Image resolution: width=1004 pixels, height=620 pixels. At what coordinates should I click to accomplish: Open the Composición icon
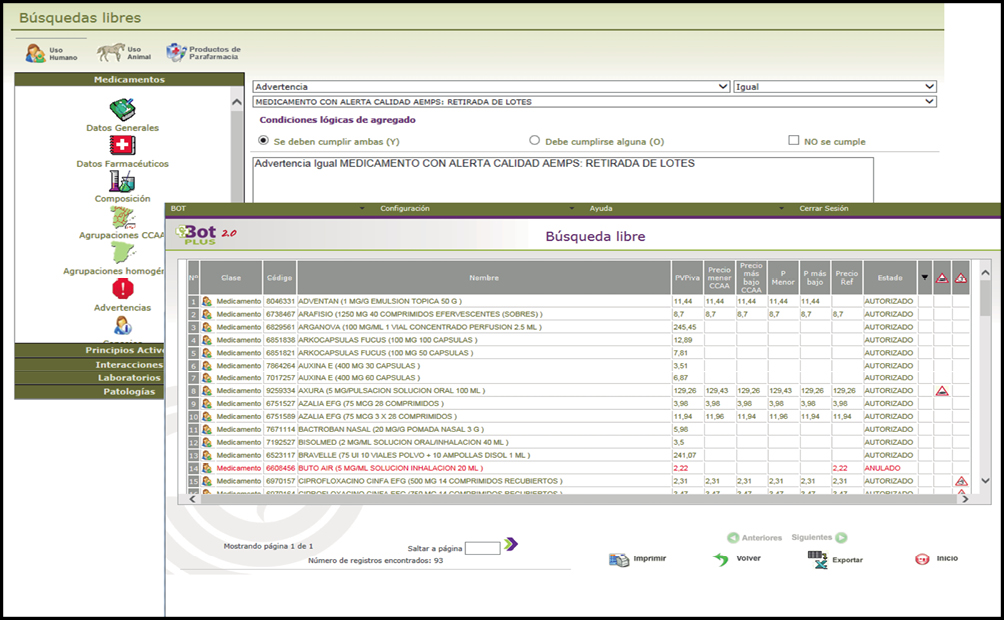point(122,181)
